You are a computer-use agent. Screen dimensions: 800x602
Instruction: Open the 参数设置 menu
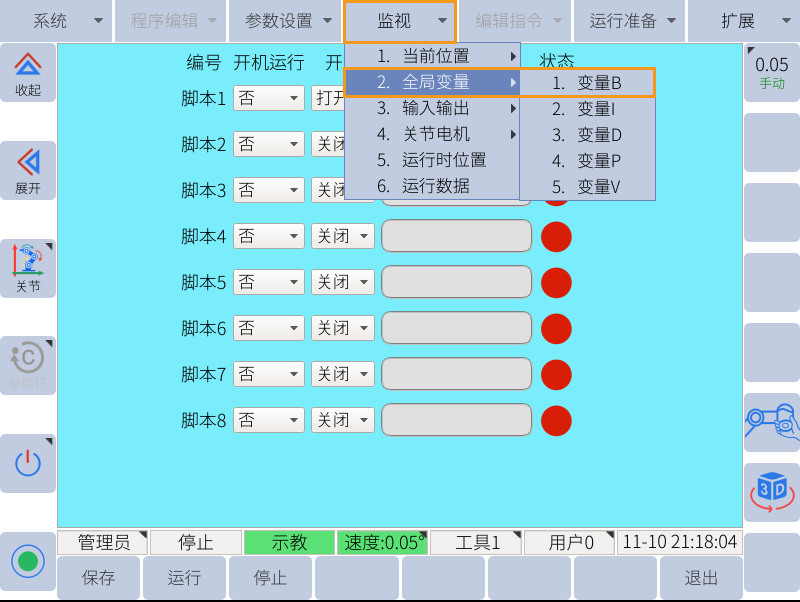[278, 20]
